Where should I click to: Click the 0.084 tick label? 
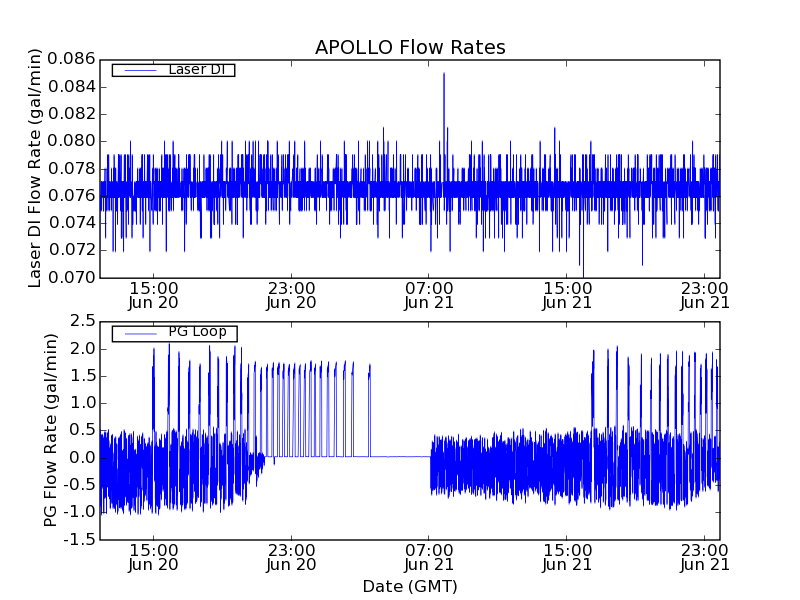pyautogui.click(x=71, y=87)
